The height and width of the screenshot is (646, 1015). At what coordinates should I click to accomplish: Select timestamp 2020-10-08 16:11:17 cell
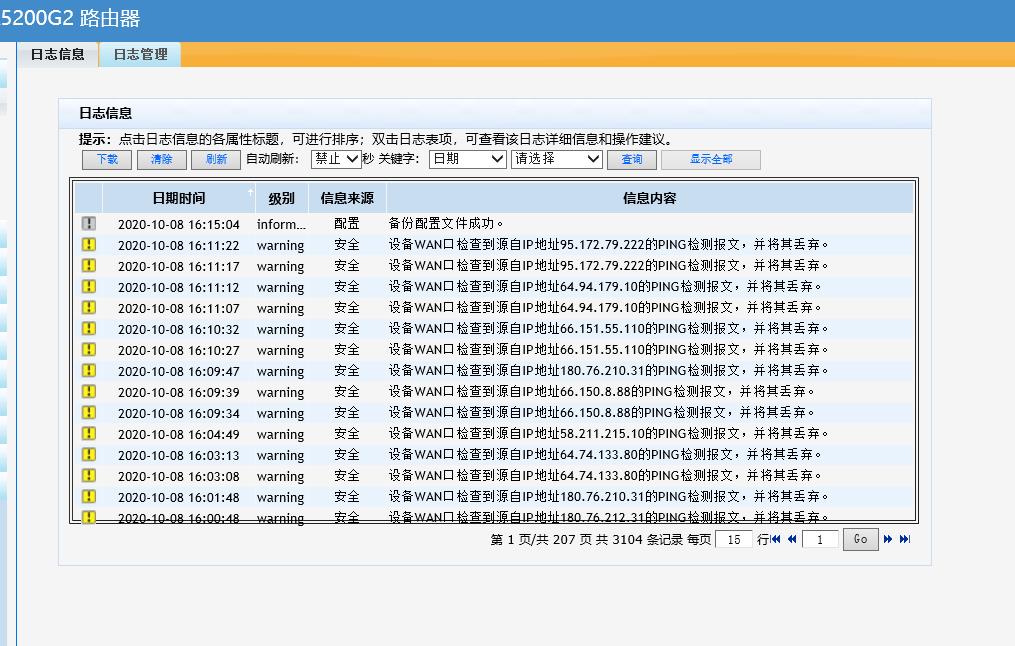179,266
